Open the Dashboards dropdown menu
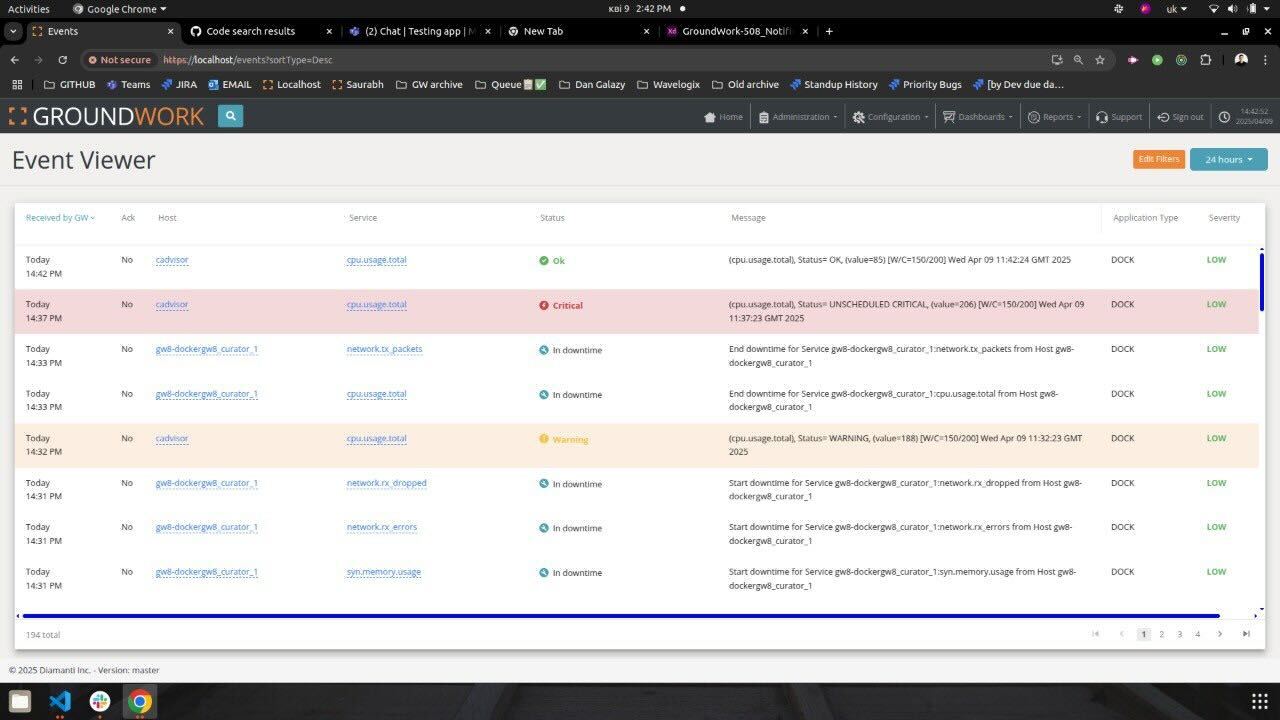The height and width of the screenshot is (720, 1280). (x=978, y=117)
